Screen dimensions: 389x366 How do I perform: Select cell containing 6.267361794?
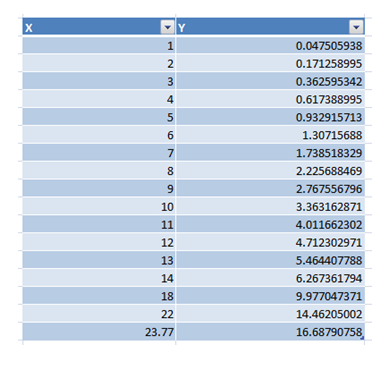point(270,278)
